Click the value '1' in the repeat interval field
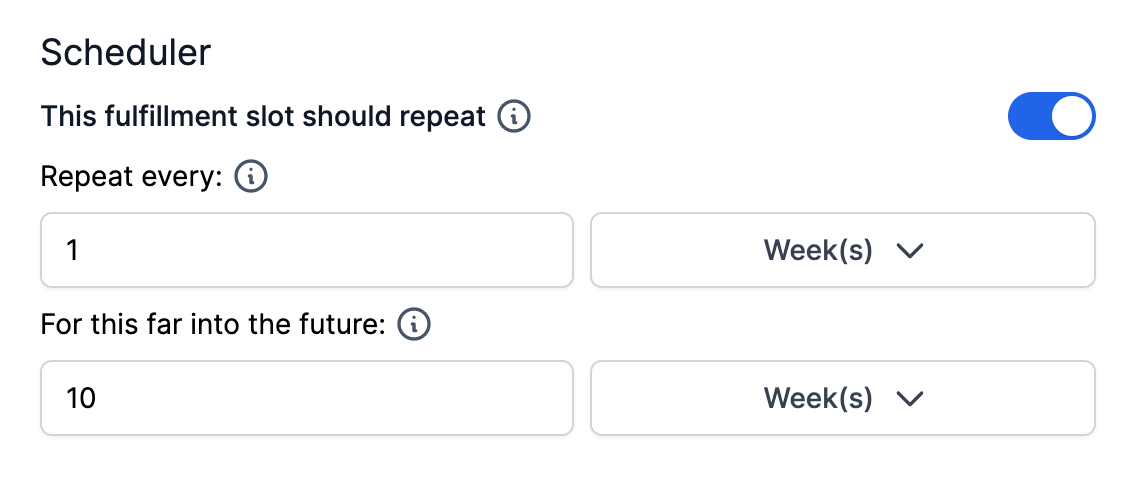The height and width of the screenshot is (492, 1144). pyautogui.click(x=72, y=250)
